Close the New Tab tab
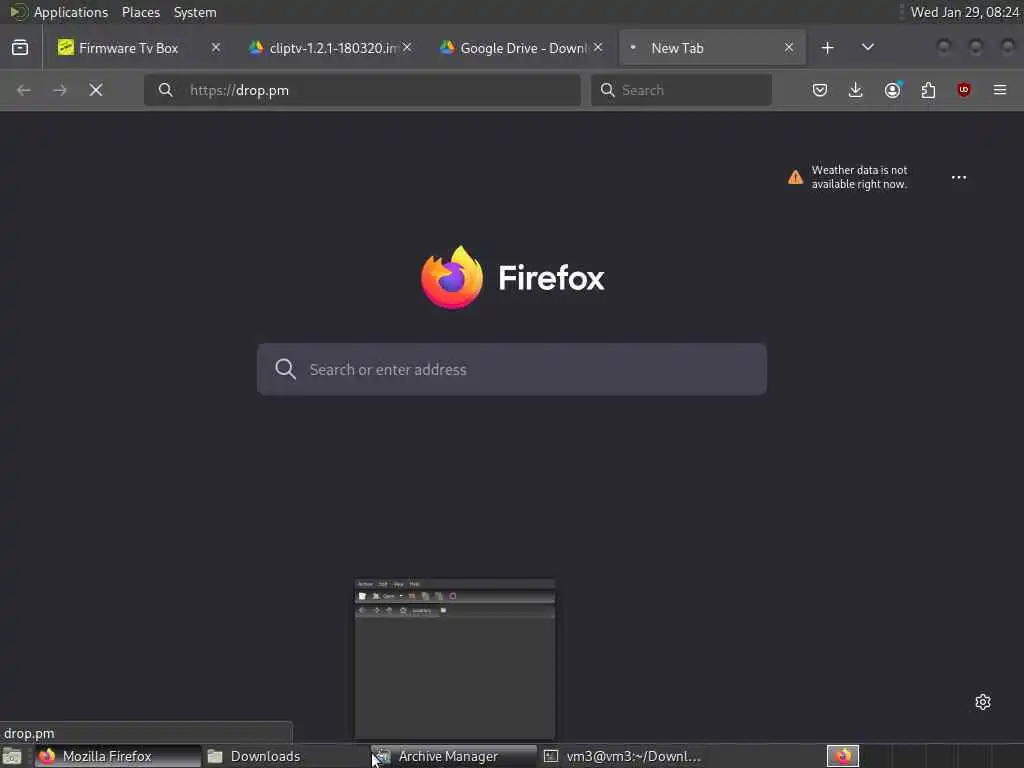The image size is (1024, 768). point(789,48)
